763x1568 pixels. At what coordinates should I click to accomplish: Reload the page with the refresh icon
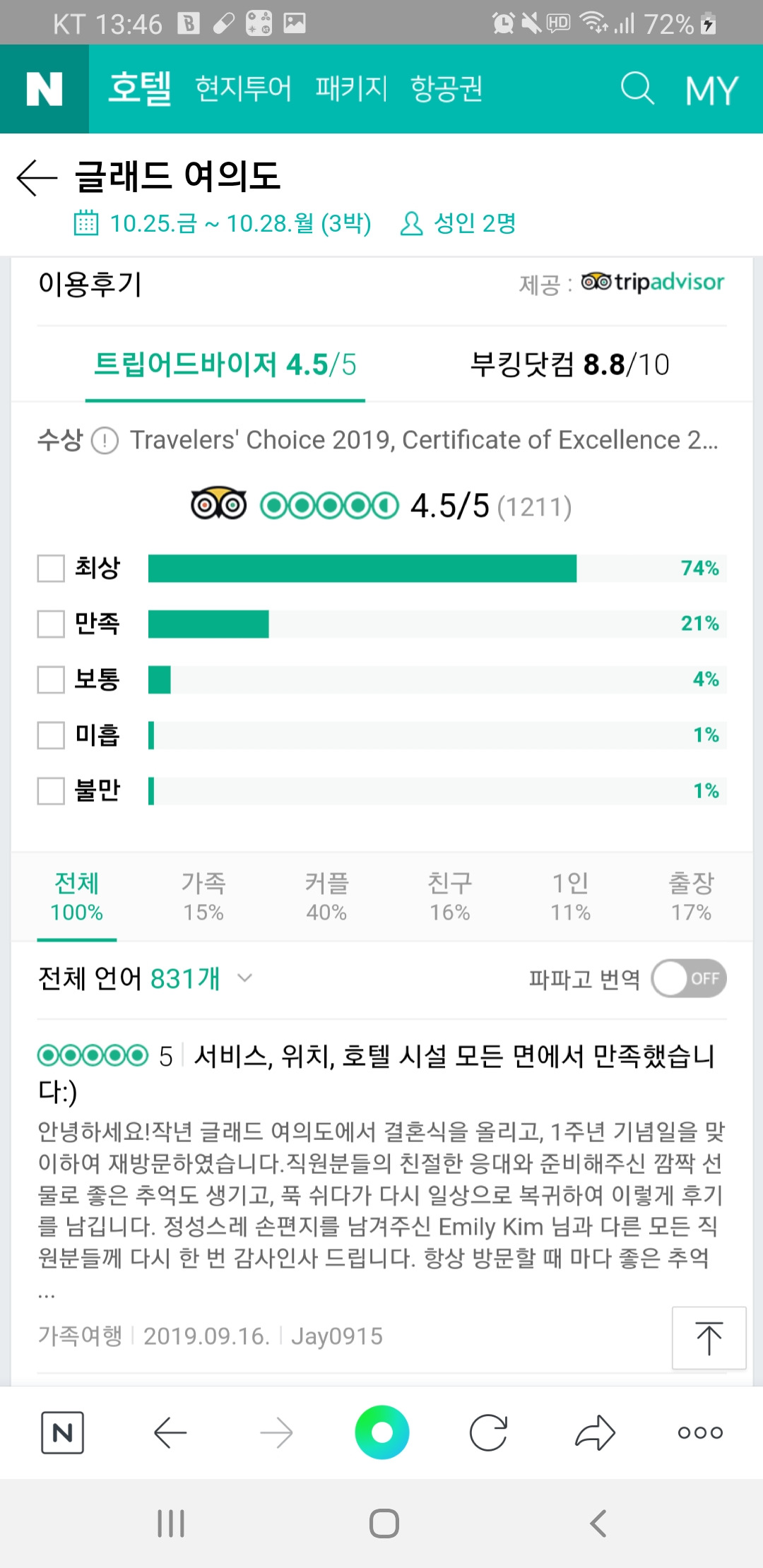(x=488, y=1432)
